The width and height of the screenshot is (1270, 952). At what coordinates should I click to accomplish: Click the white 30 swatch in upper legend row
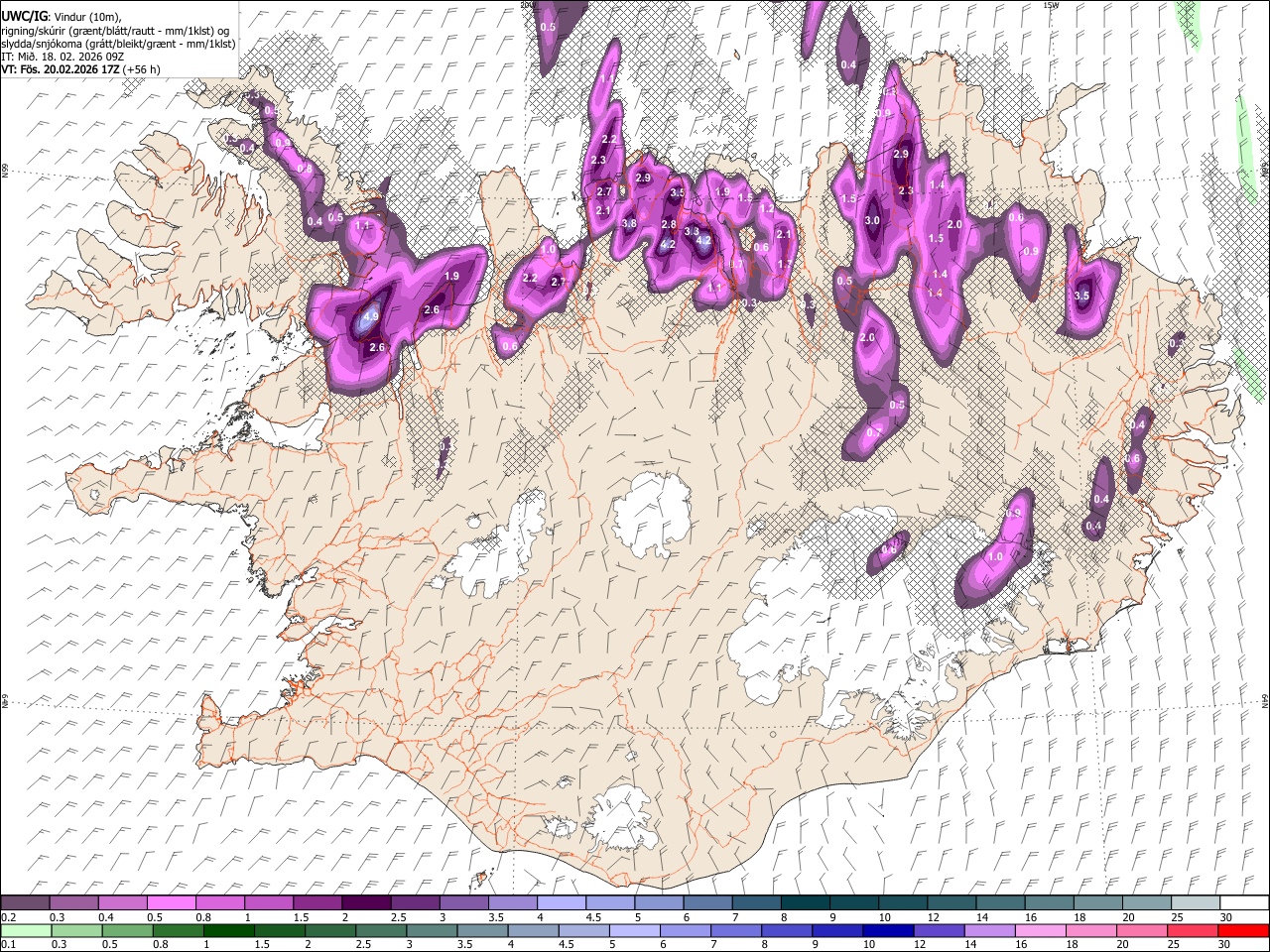pos(1243,902)
